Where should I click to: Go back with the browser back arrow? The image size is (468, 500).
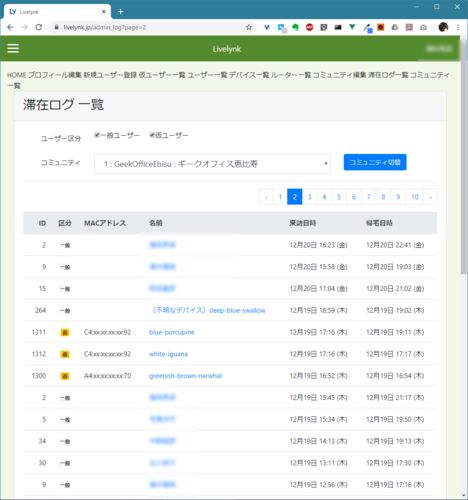pos(10,27)
